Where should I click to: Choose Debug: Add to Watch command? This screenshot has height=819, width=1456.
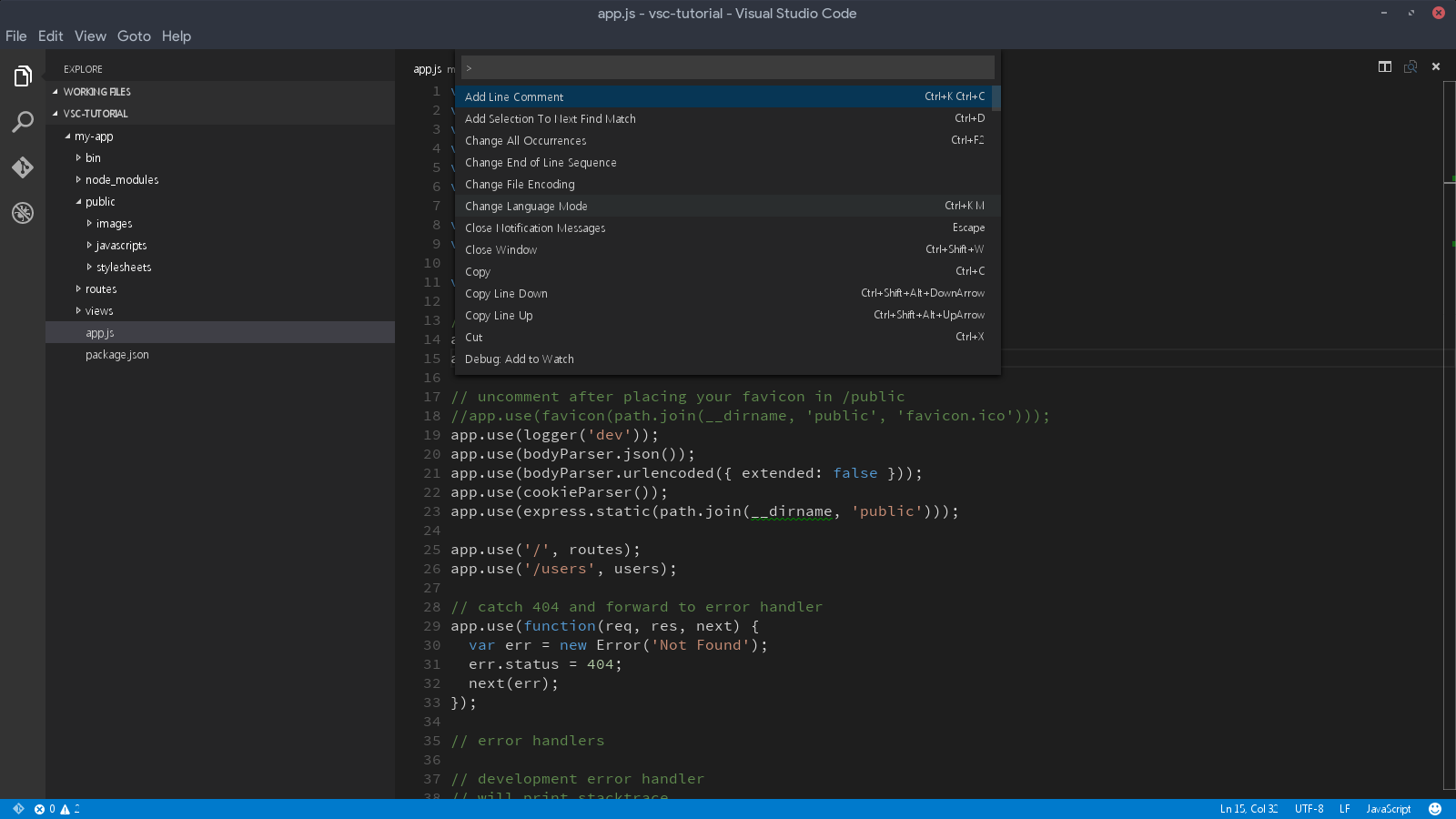point(723,359)
